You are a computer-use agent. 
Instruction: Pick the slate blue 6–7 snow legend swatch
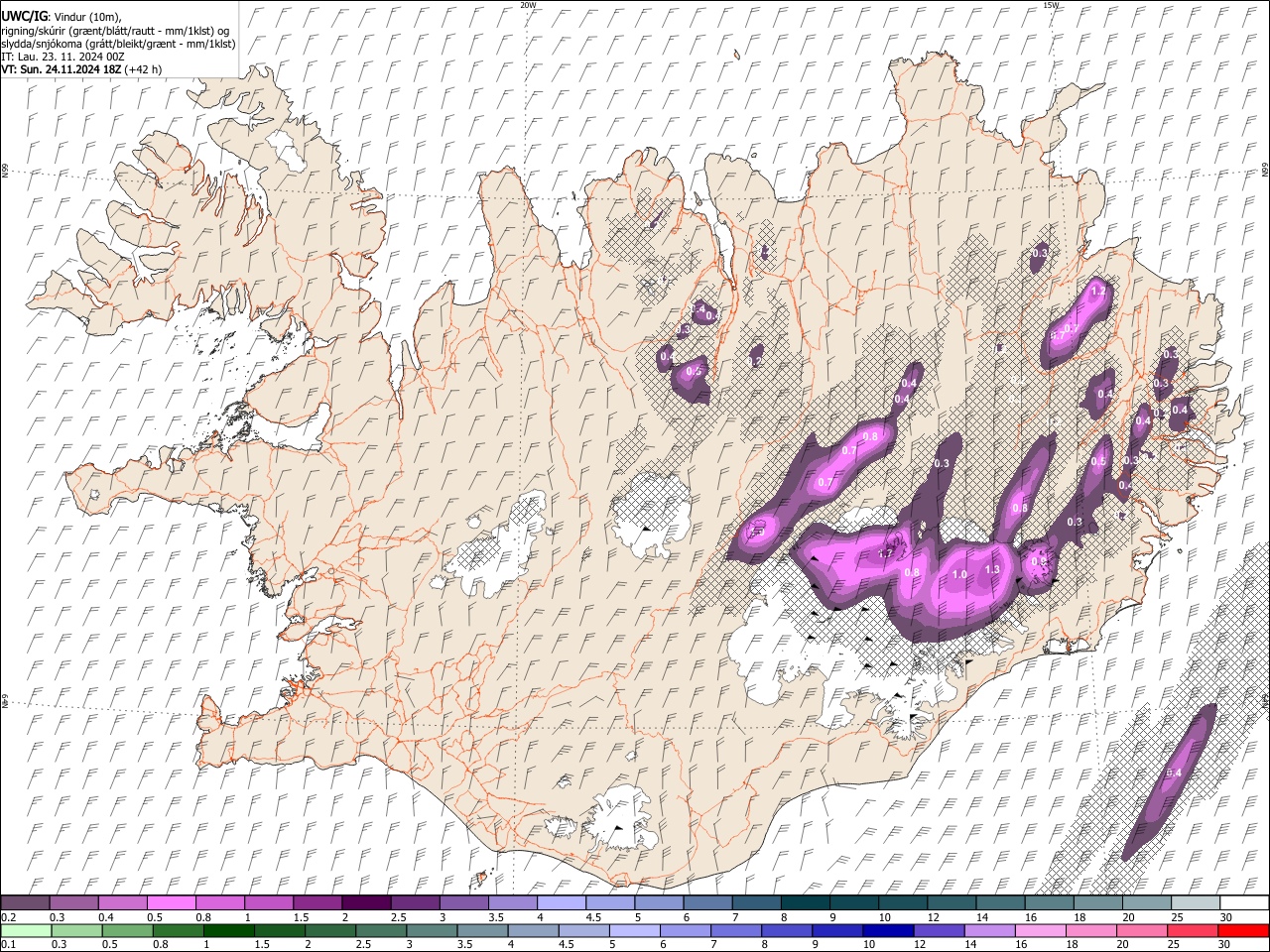click(x=706, y=902)
